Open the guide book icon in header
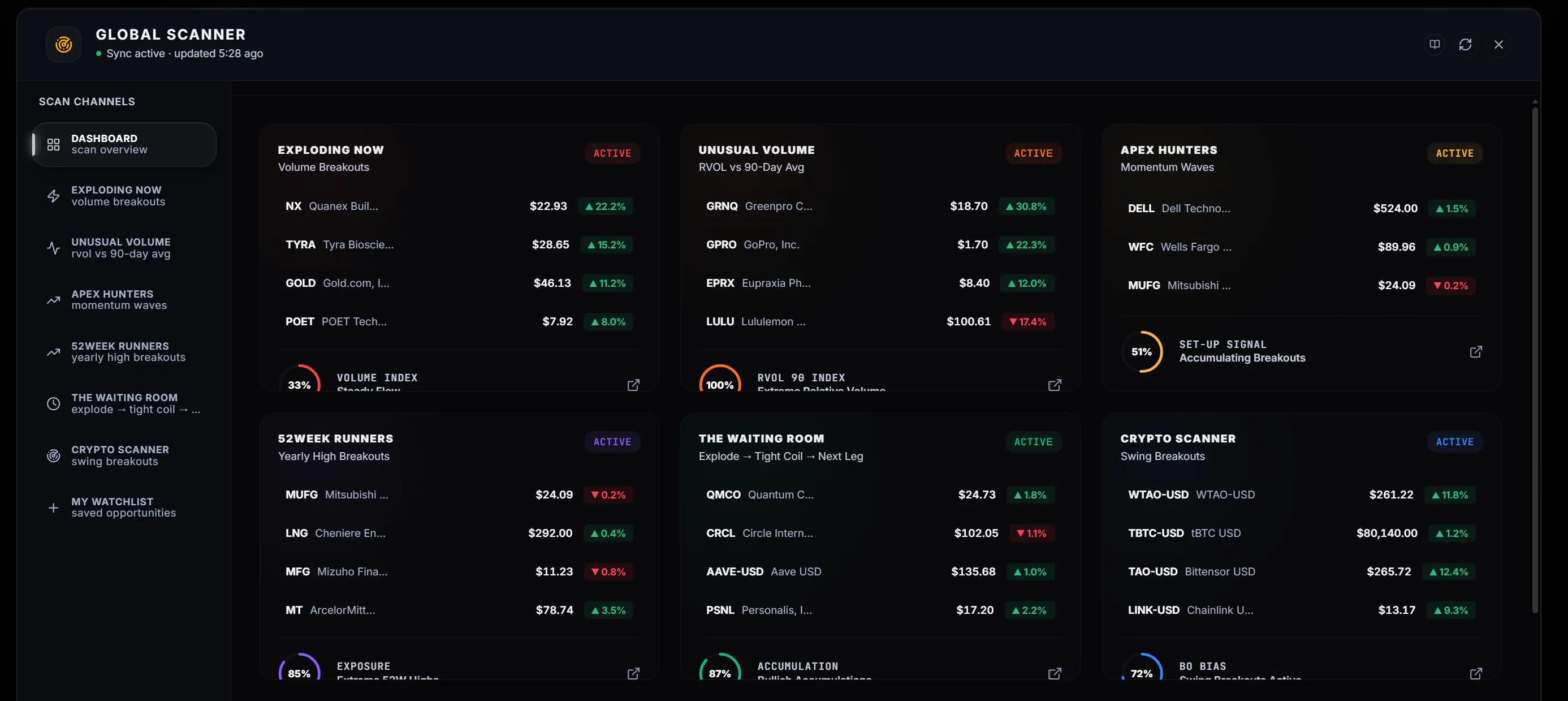 coord(1435,45)
